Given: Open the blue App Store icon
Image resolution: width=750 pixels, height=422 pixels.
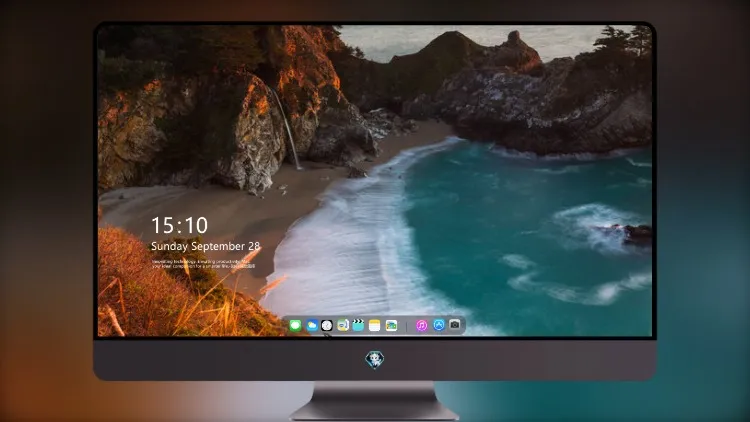Looking at the screenshot, I should point(439,325).
